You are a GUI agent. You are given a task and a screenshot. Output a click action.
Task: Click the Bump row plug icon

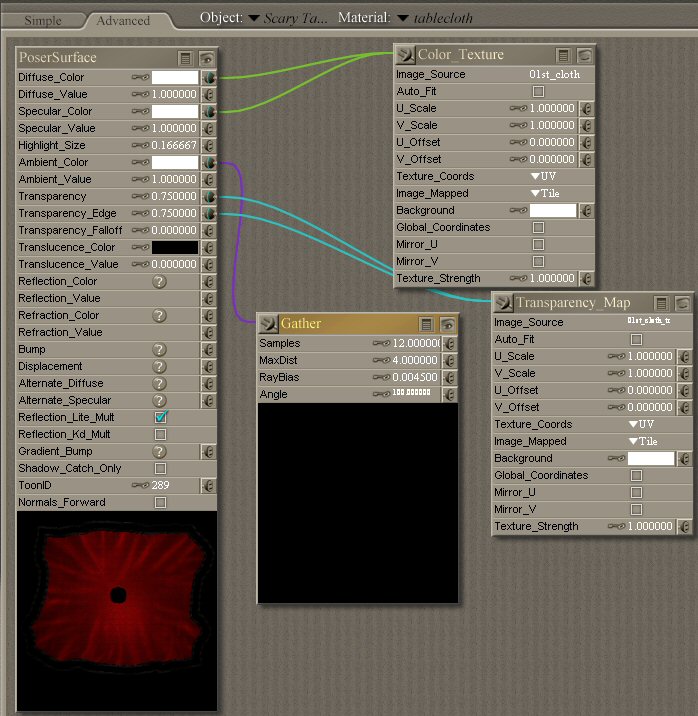(x=209, y=349)
